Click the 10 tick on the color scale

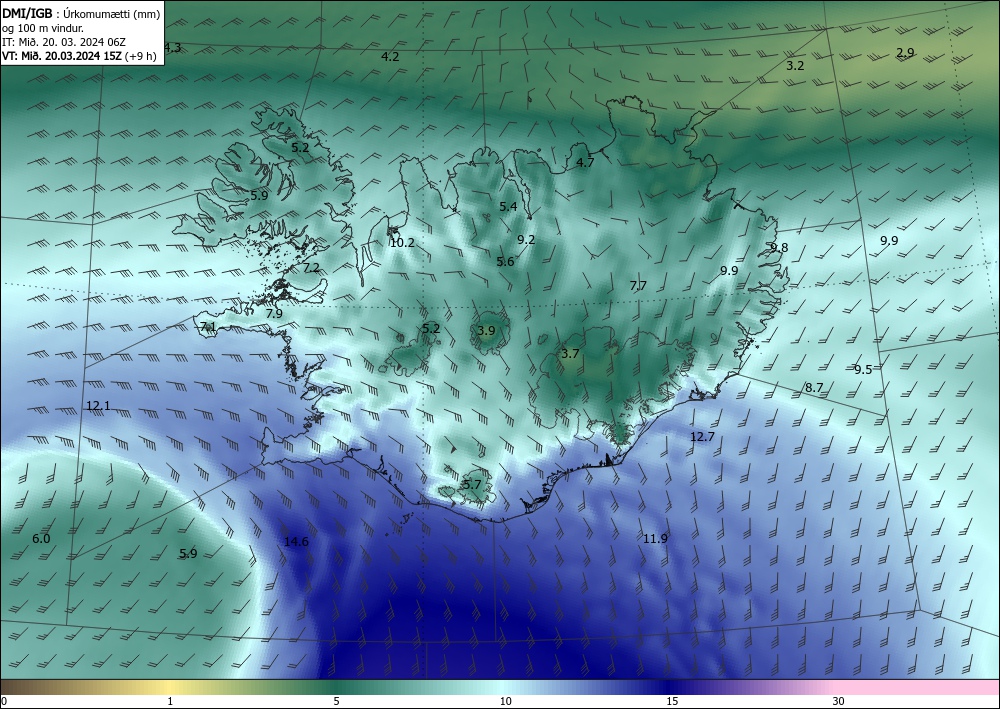pos(506,701)
